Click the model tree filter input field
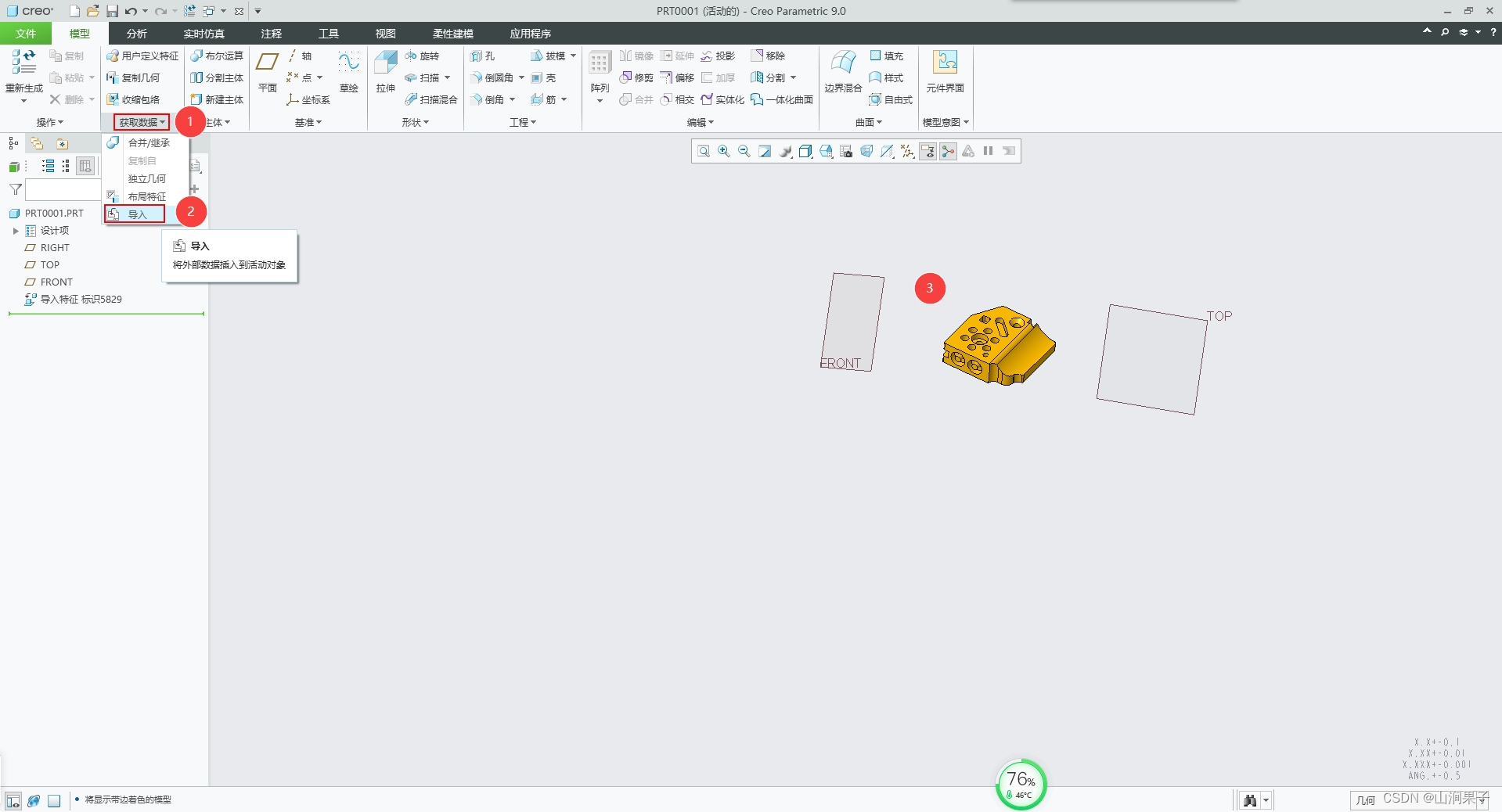The width and height of the screenshot is (1502, 812). coord(63,189)
